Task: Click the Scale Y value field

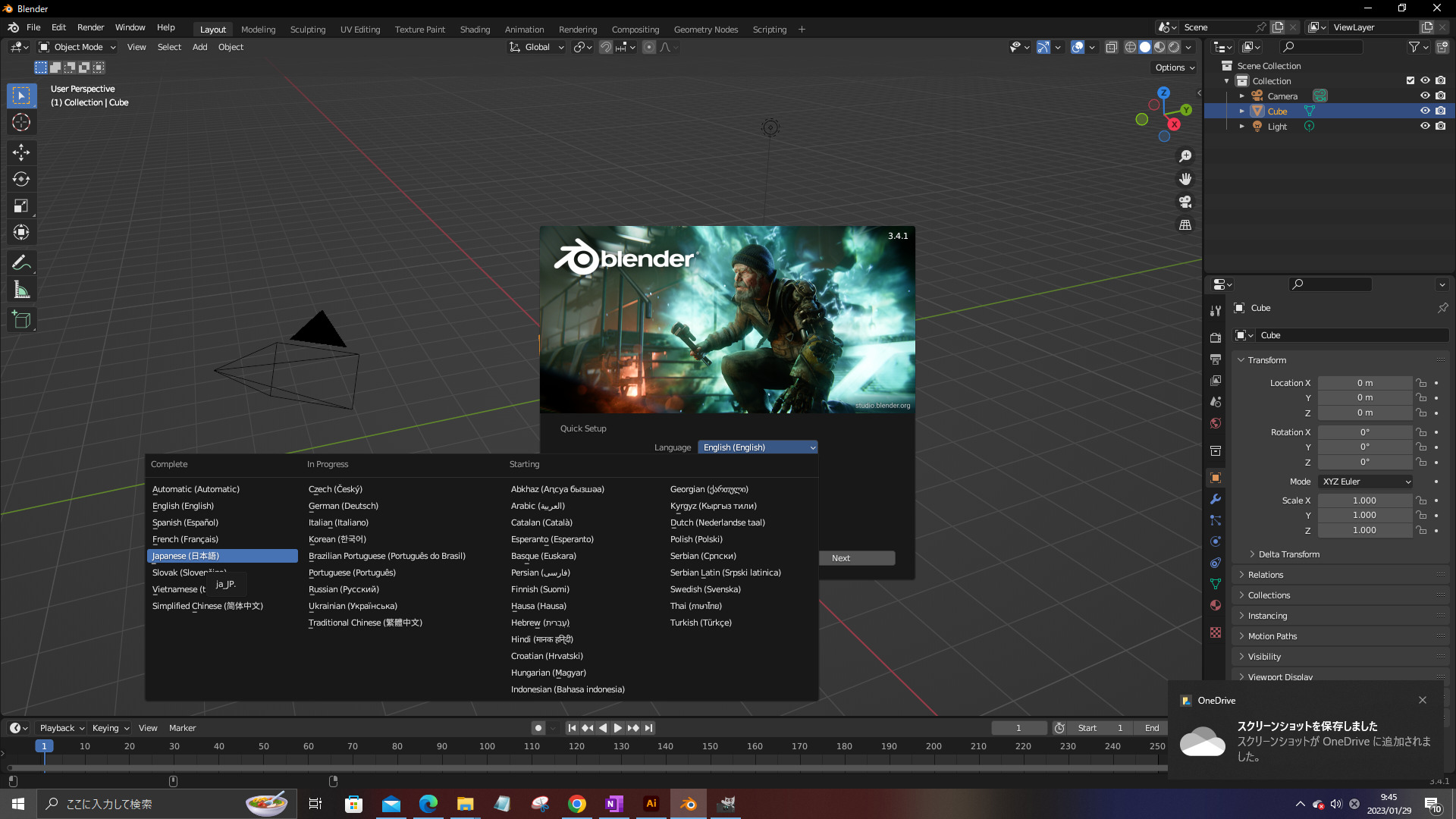Action: (x=1365, y=515)
